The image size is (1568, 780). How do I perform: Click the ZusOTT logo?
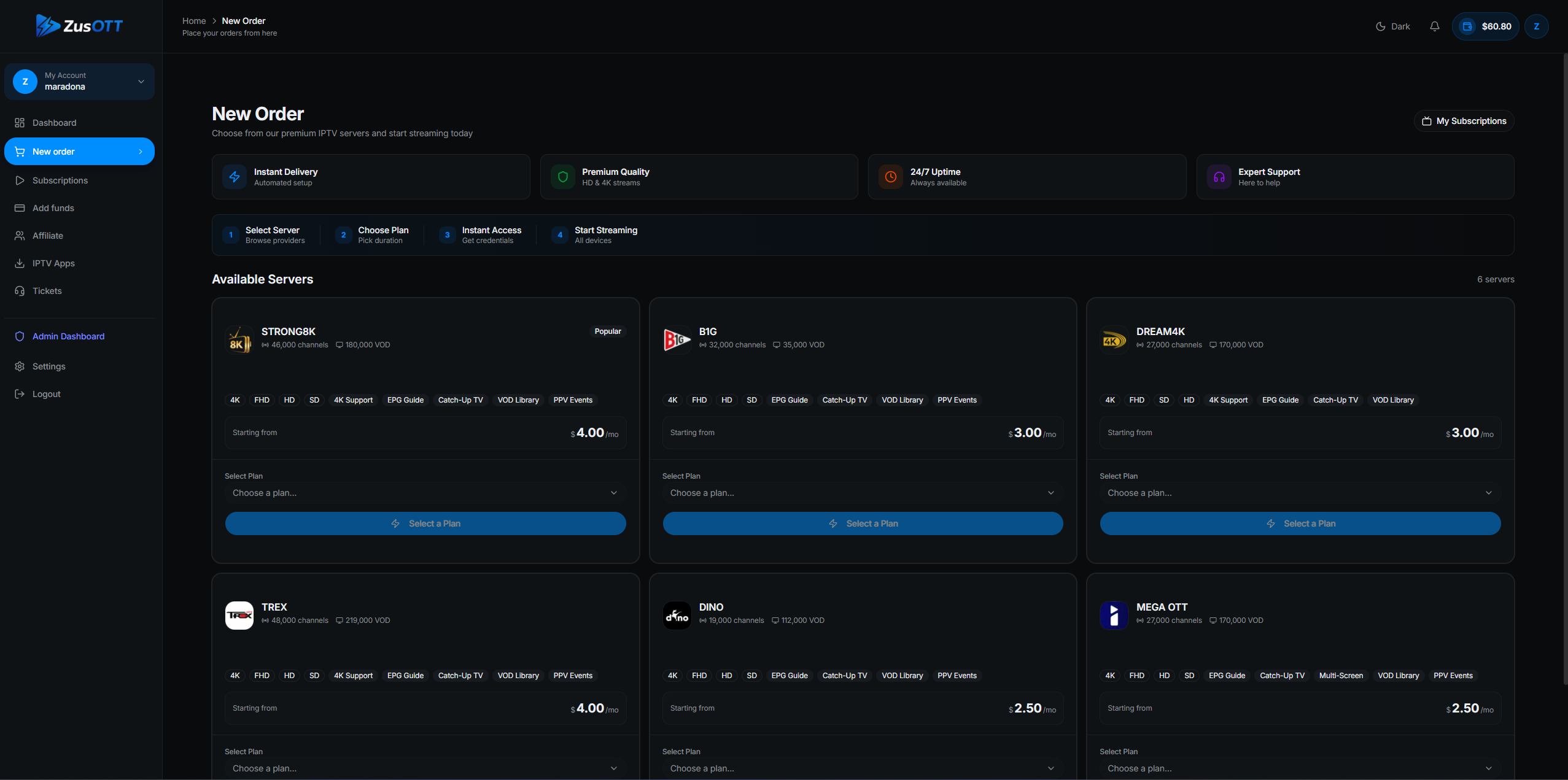(x=80, y=26)
